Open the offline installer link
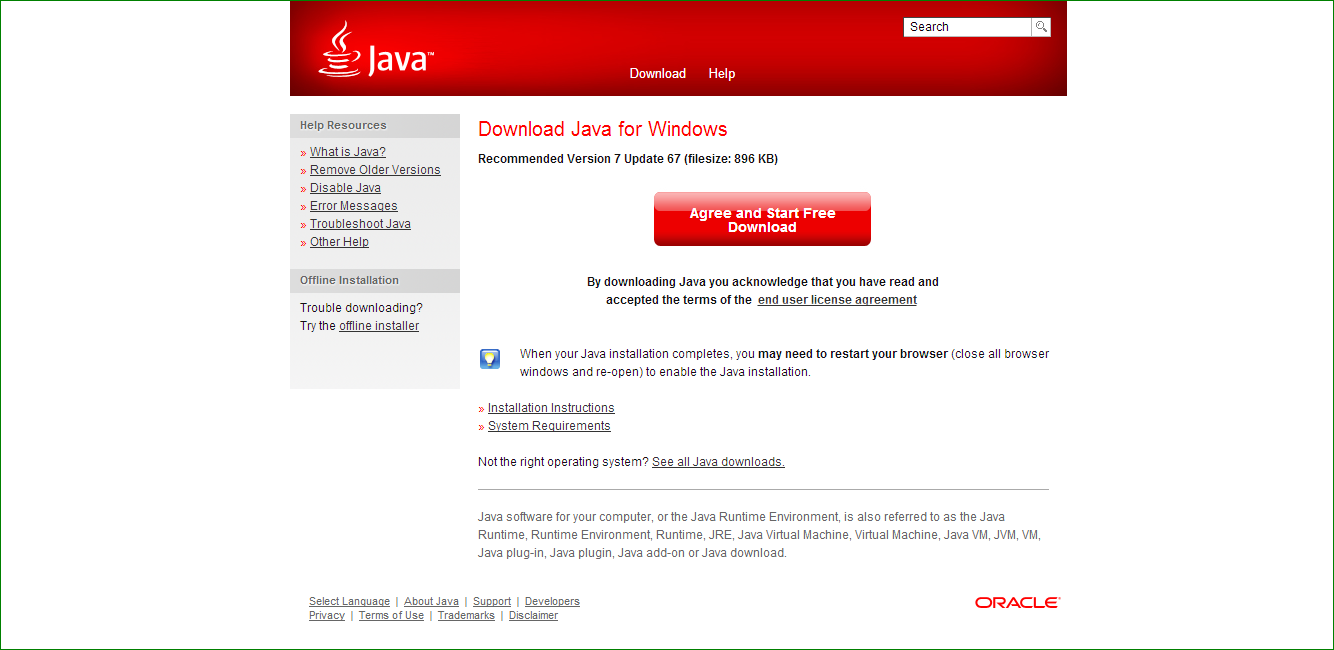 [x=379, y=326]
